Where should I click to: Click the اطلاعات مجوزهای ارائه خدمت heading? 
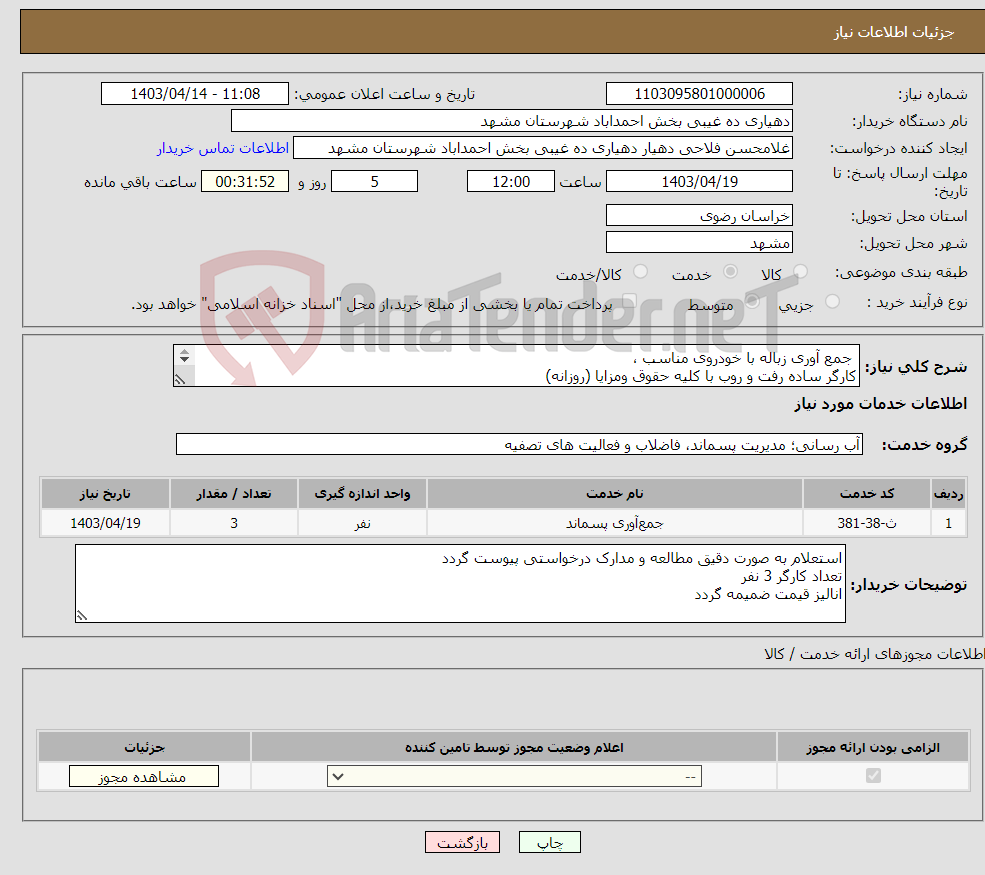click(874, 654)
